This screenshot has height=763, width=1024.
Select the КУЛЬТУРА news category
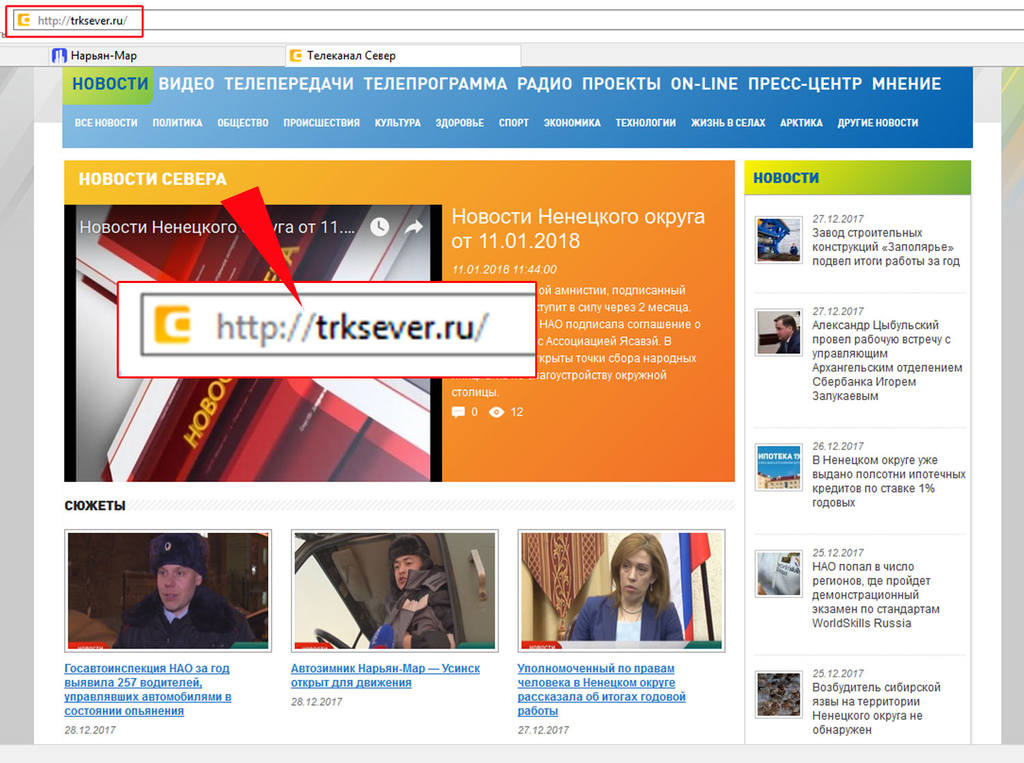398,123
